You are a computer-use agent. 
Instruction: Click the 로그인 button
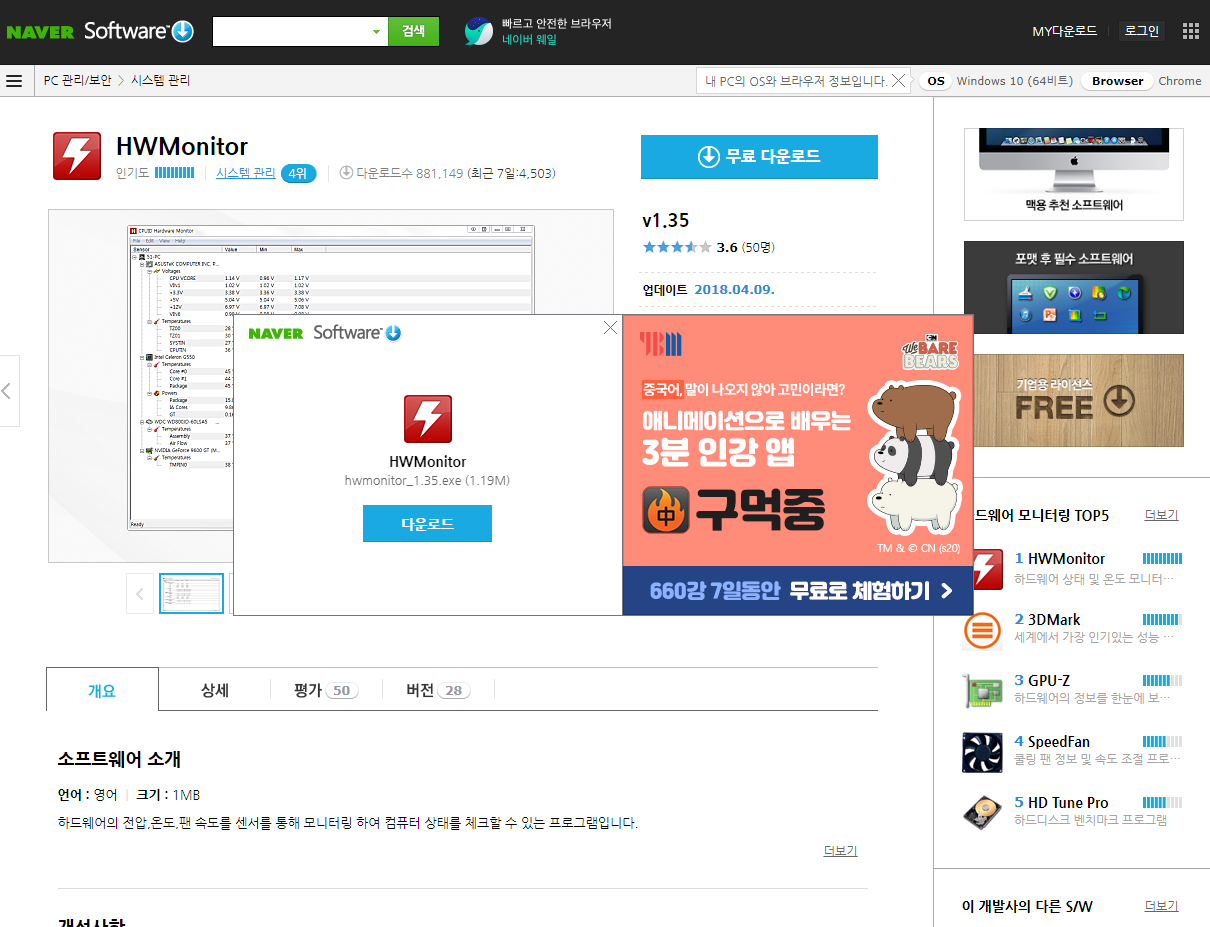[1142, 31]
